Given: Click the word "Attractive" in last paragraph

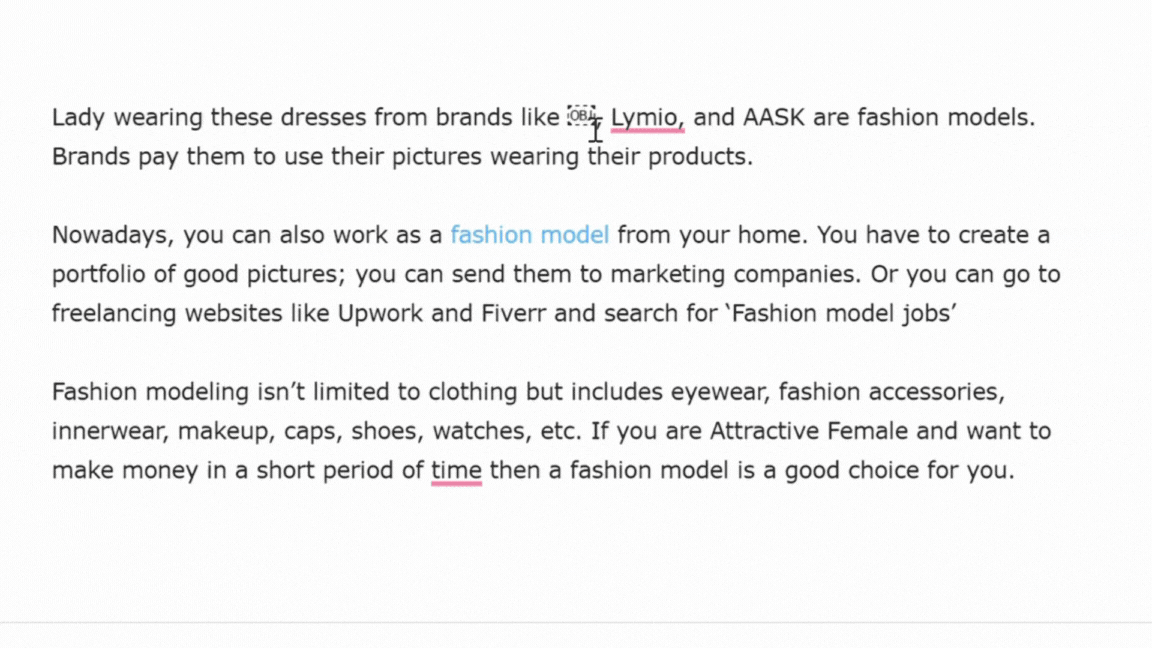Looking at the screenshot, I should 763,432.
